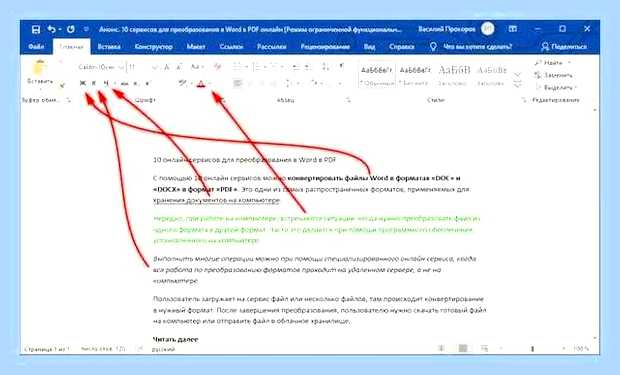Image resolution: width=620 pixels, height=375 pixels.
Task: Toggle subscript formatting
Action: [x=136, y=83]
